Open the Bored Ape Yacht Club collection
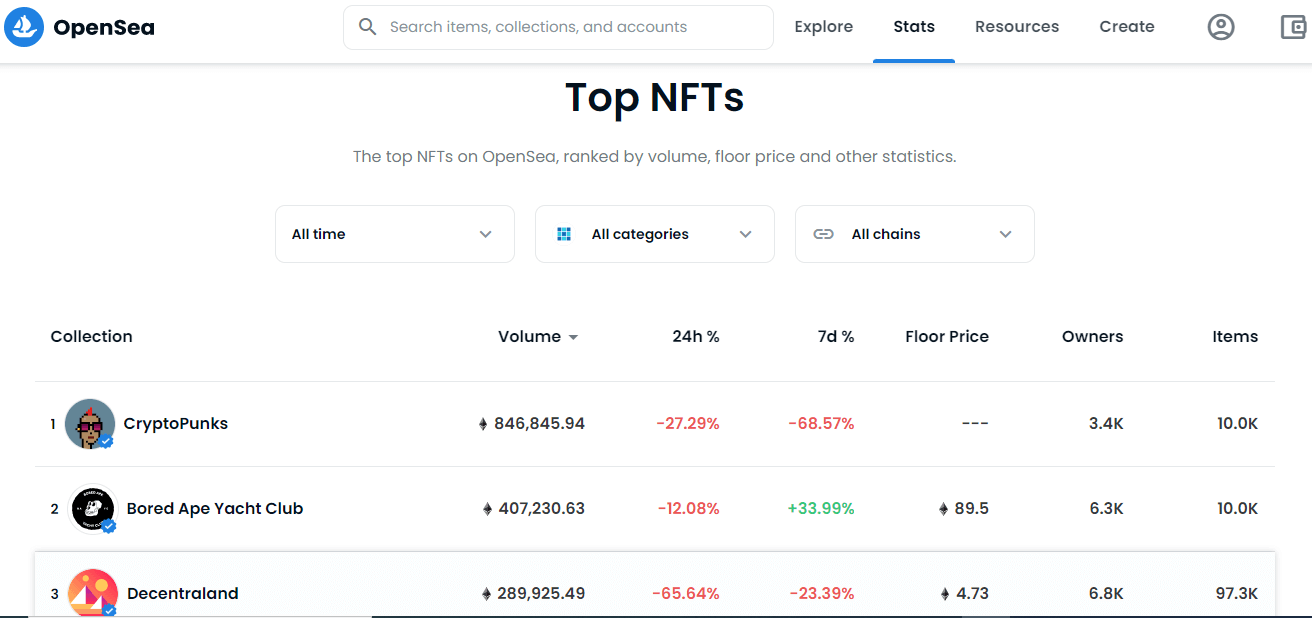 pos(214,508)
